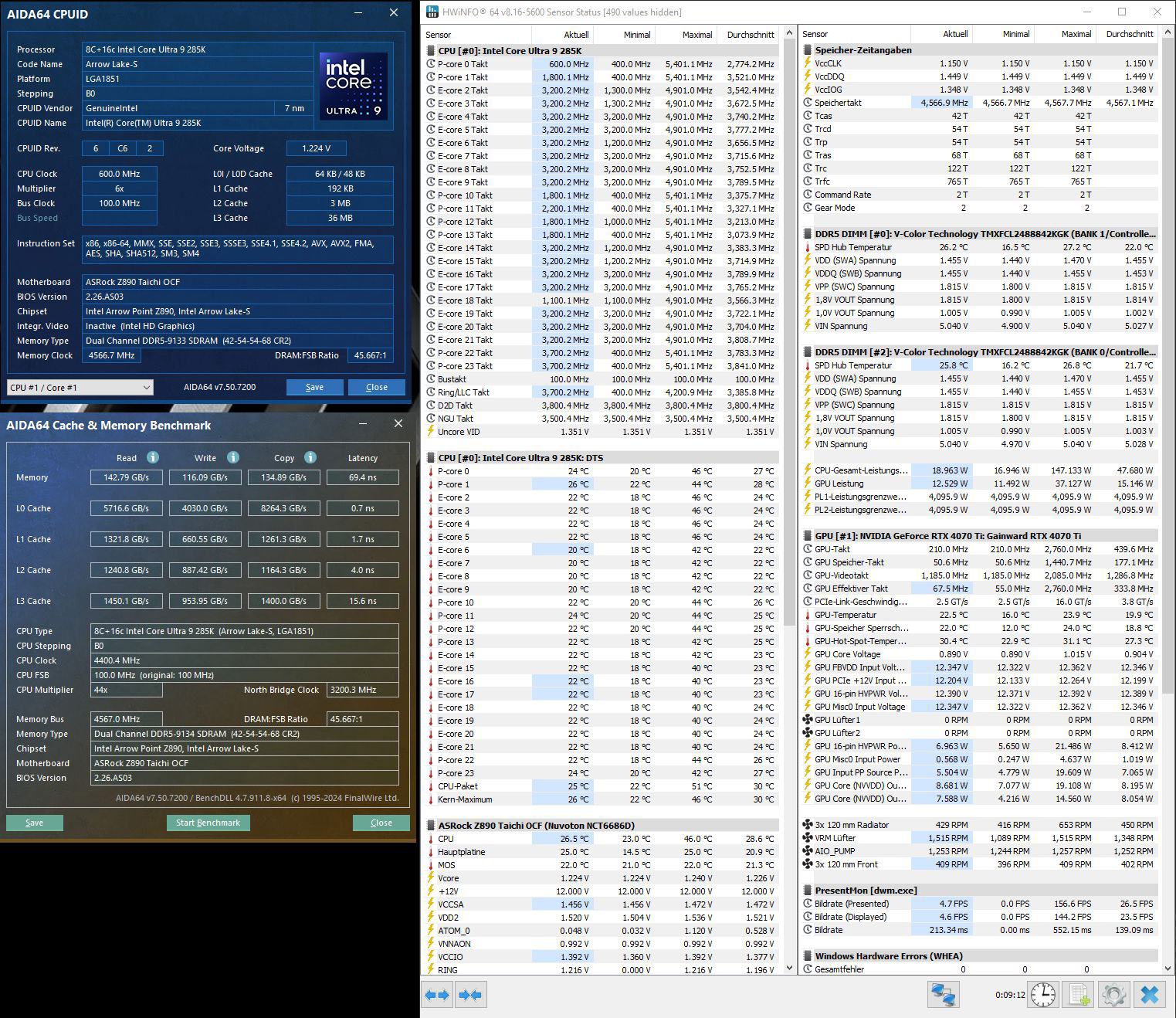Click thermometer icon beside Hauptplatine row

[x=431, y=852]
